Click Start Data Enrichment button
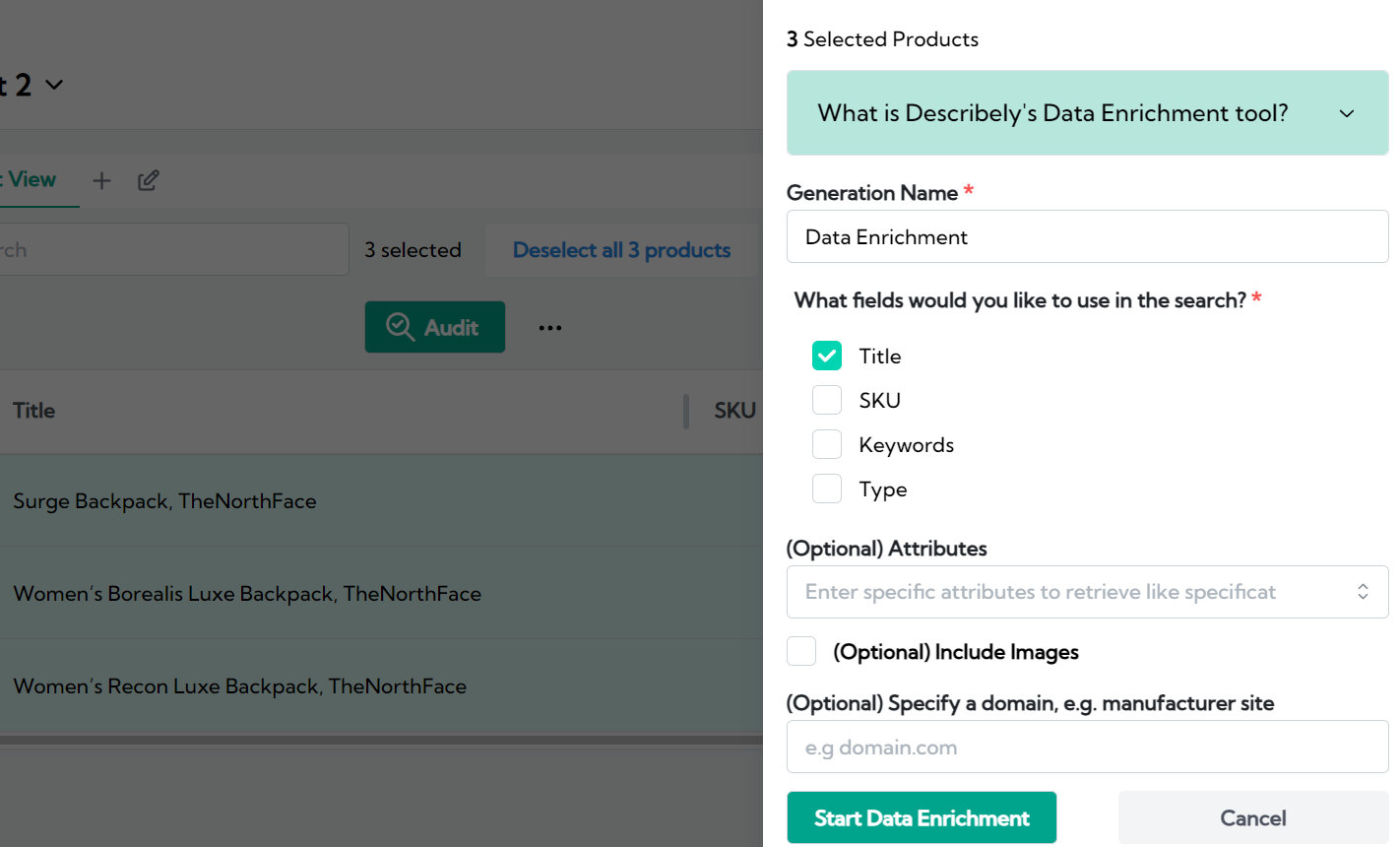The height and width of the screenshot is (847, 1400). pos(922,817)
